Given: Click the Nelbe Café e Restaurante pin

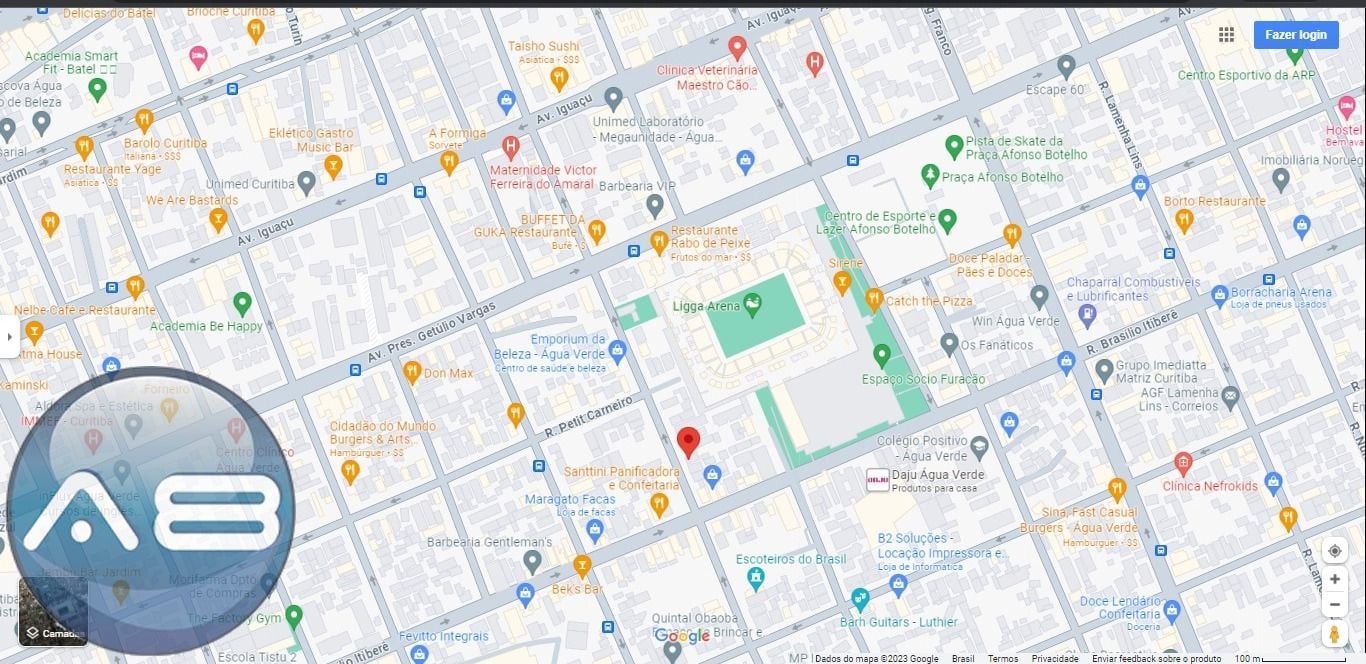Looking at the screenshot, I should click(135, 287).
